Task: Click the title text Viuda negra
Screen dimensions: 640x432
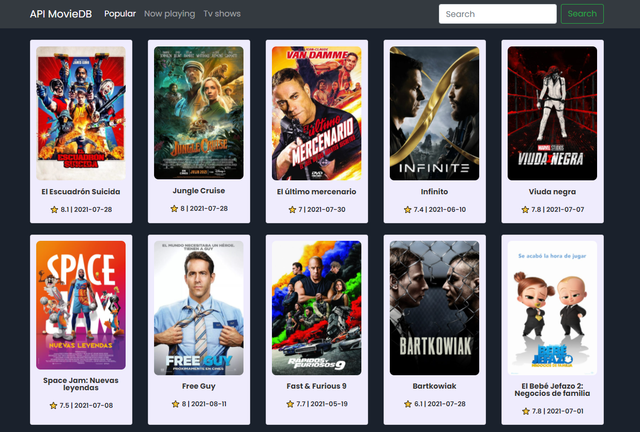Action: (x=552, y=192)
